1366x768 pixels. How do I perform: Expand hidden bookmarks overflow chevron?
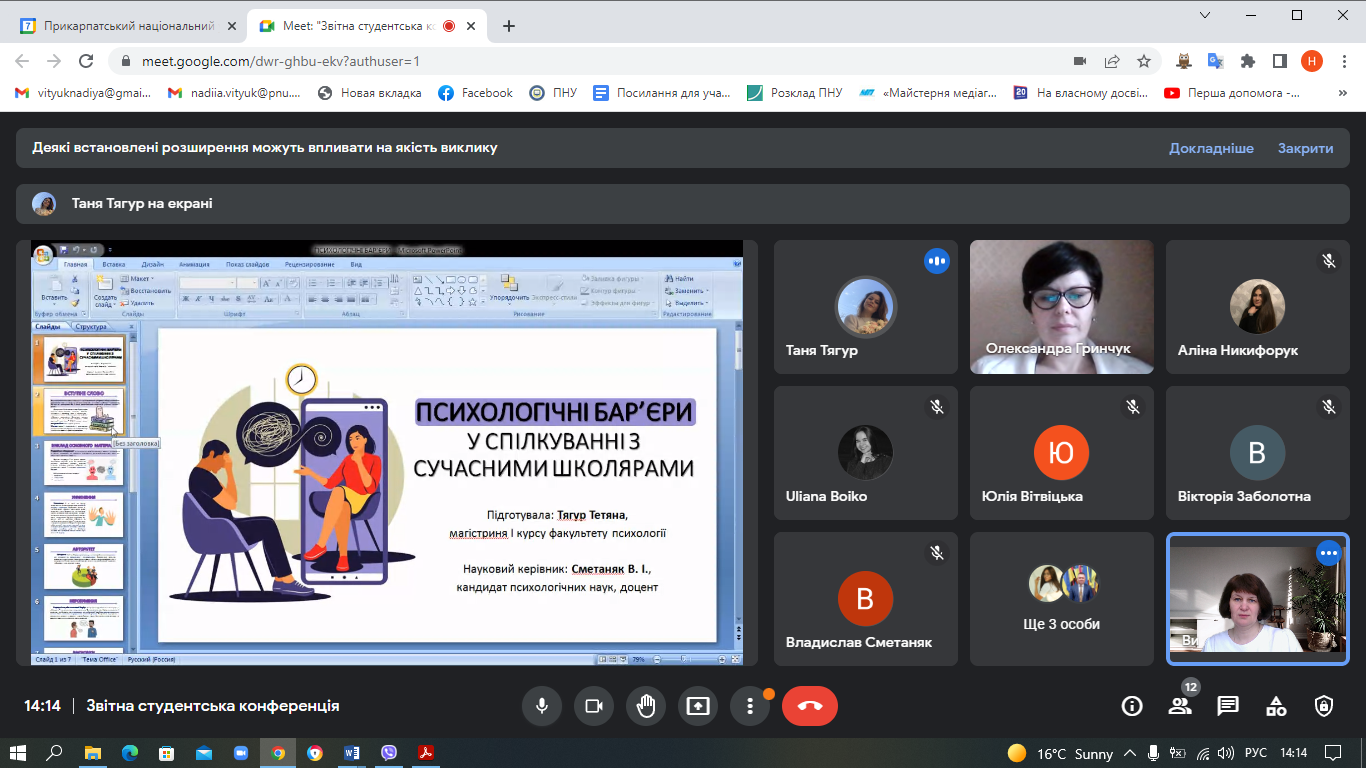[x=1342, y=93]
